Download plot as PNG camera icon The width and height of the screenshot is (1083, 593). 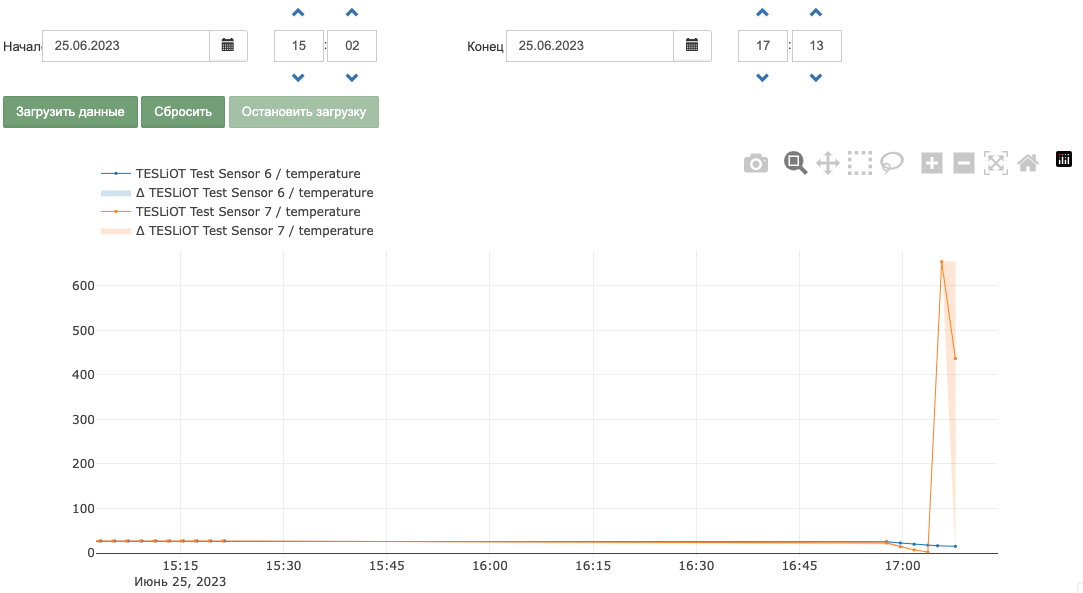[x=756, y=164]
